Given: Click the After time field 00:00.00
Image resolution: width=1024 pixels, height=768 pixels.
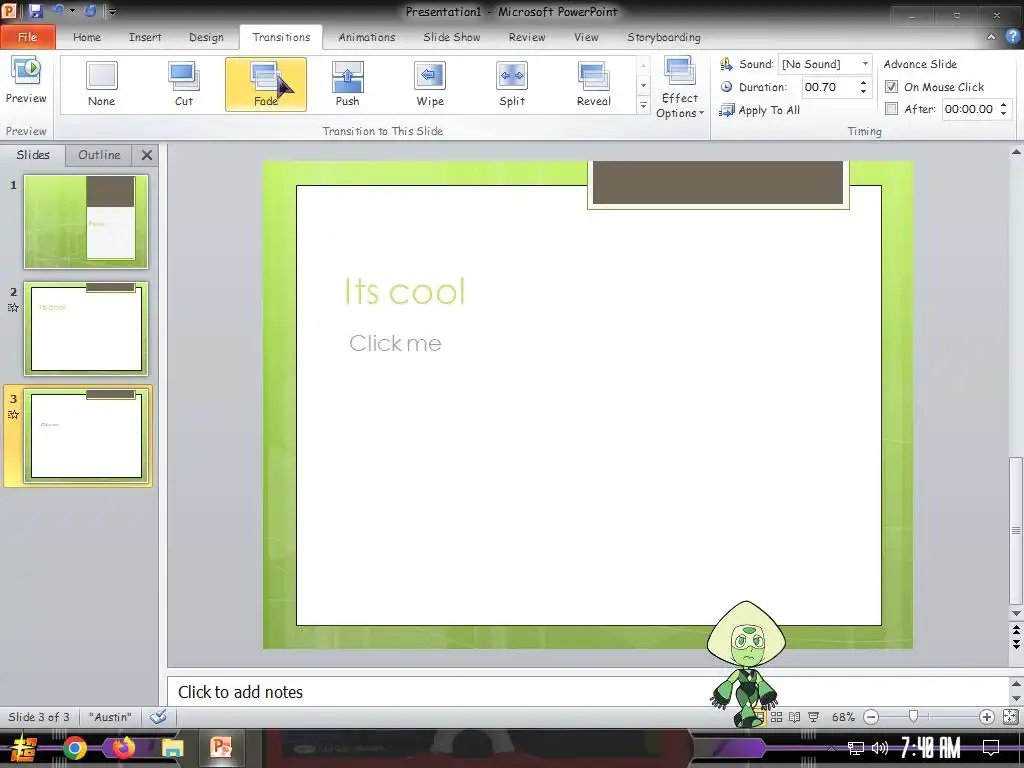Looking at the screenshot, I should pyautogui.click(x=968, y=109).
